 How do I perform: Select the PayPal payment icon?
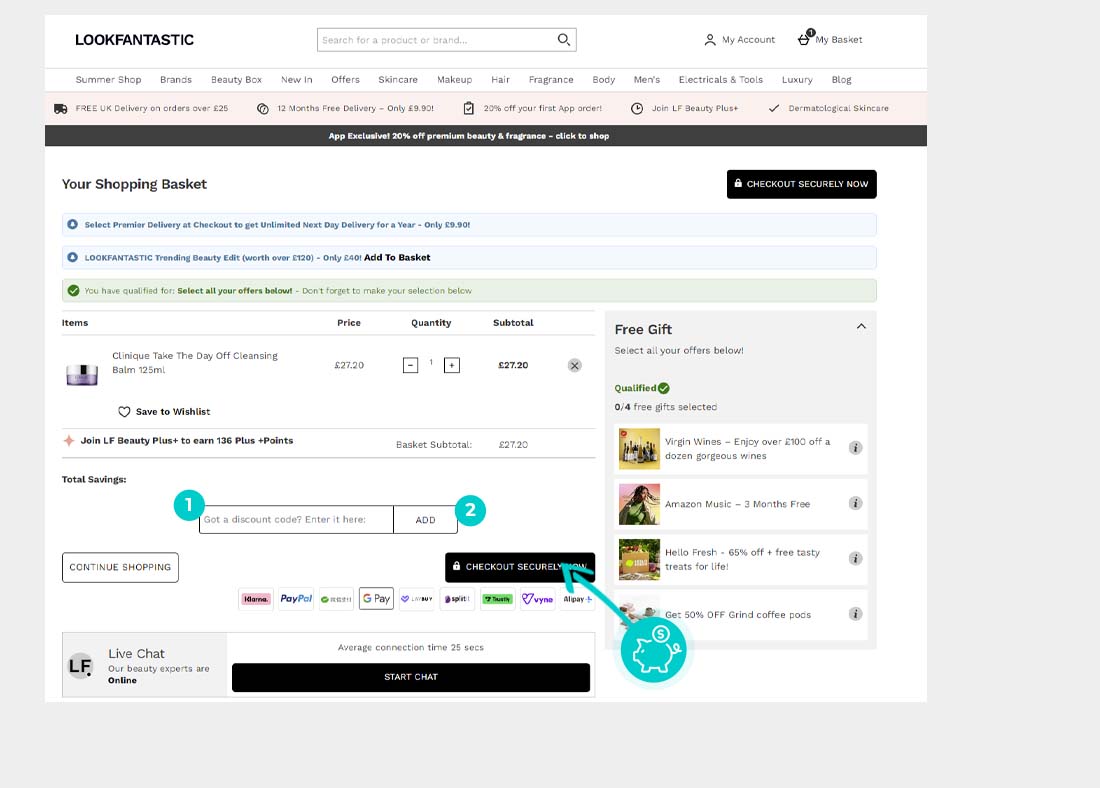[x=296, y=599]
